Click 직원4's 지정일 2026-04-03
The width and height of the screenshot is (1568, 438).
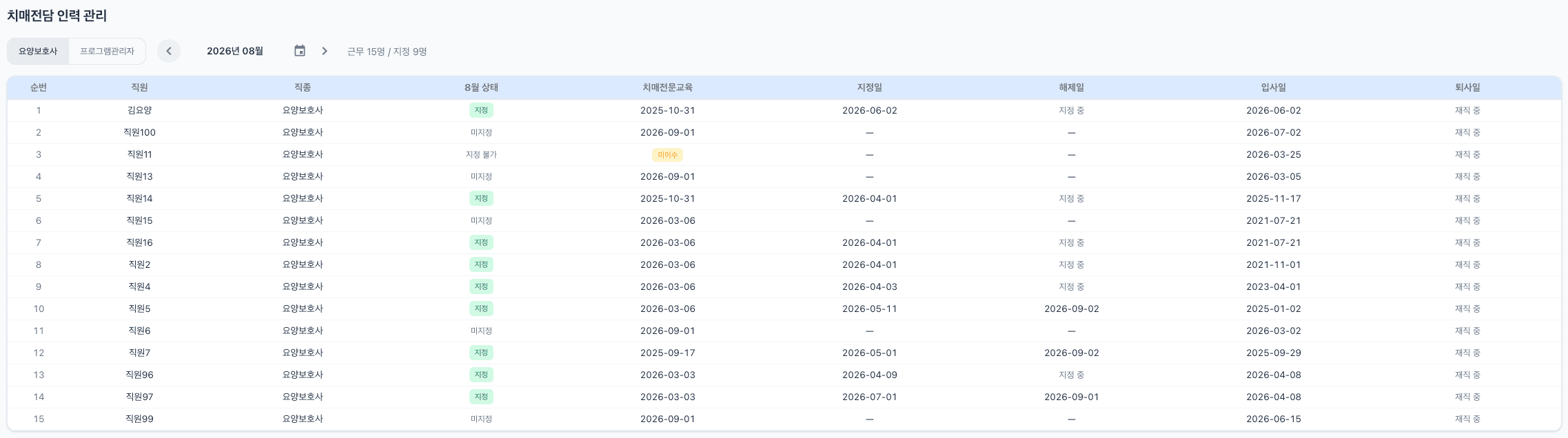[x=869, y=286]
